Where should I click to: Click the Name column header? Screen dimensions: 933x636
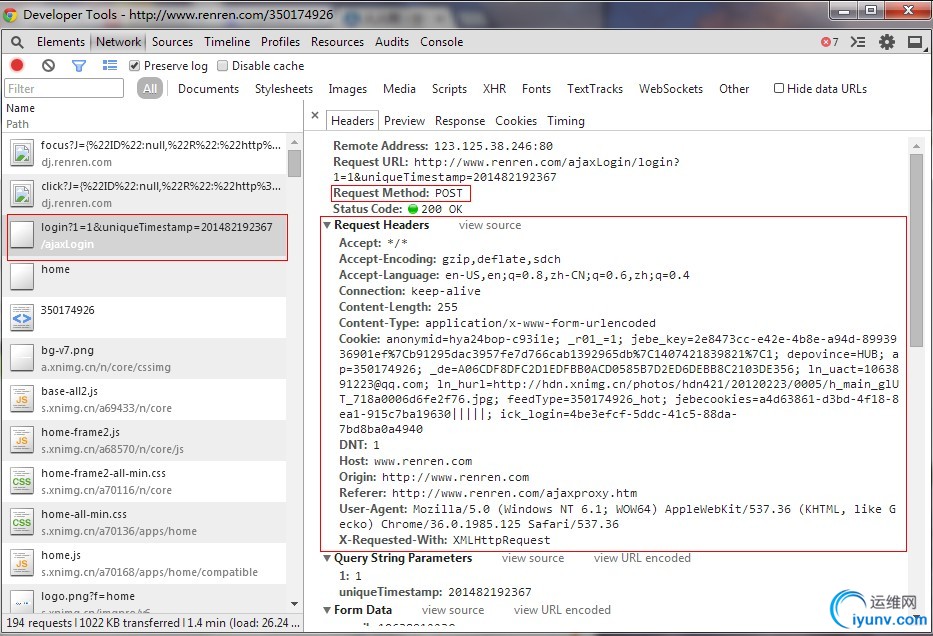coord(20,108)
